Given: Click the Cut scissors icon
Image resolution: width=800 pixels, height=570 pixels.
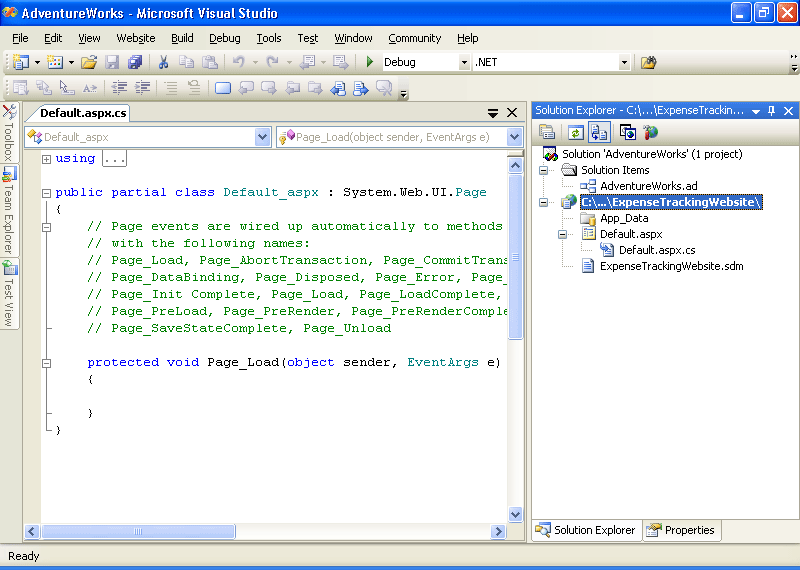Looking at the screenshot, I should (x=163, y=62).
